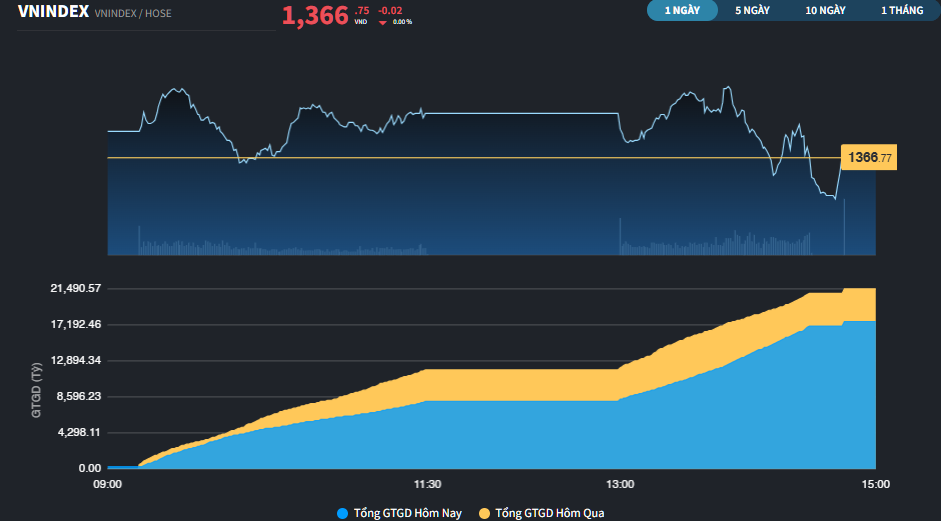Click the 13:00 time axis label
Screen dimensions: 941x521
coord(620,484)
